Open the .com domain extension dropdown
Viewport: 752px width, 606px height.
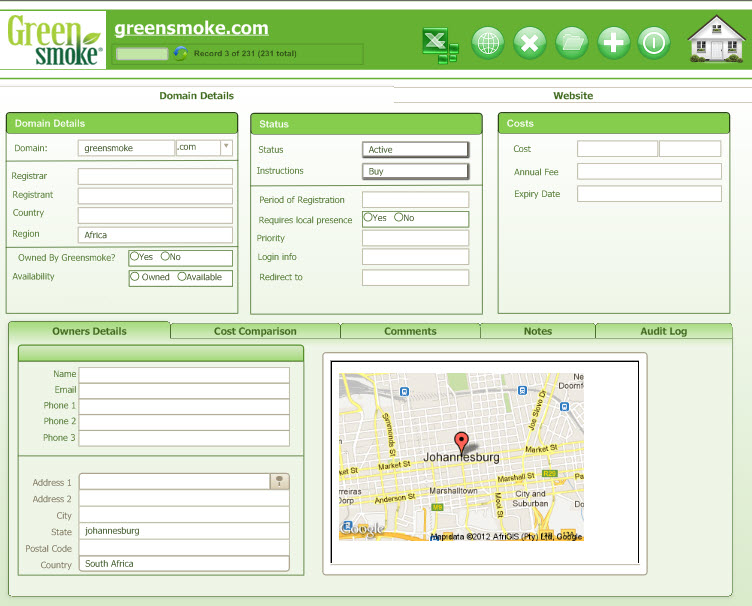[x=226, y=147]
